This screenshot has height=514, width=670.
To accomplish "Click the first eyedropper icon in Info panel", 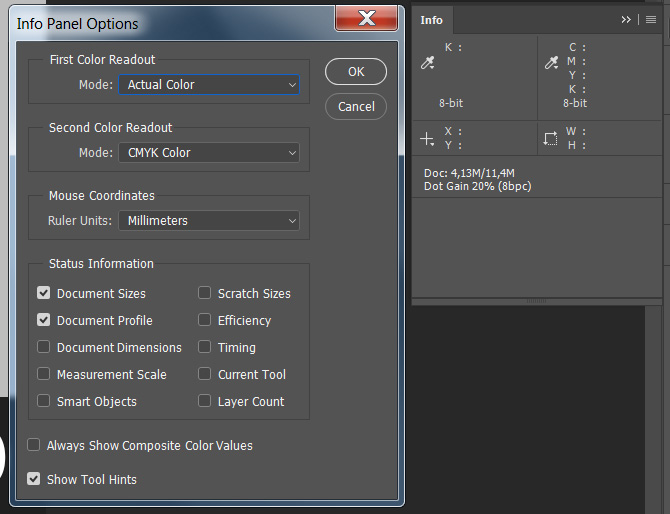I will pyautogui.click(x=428, y=63).
